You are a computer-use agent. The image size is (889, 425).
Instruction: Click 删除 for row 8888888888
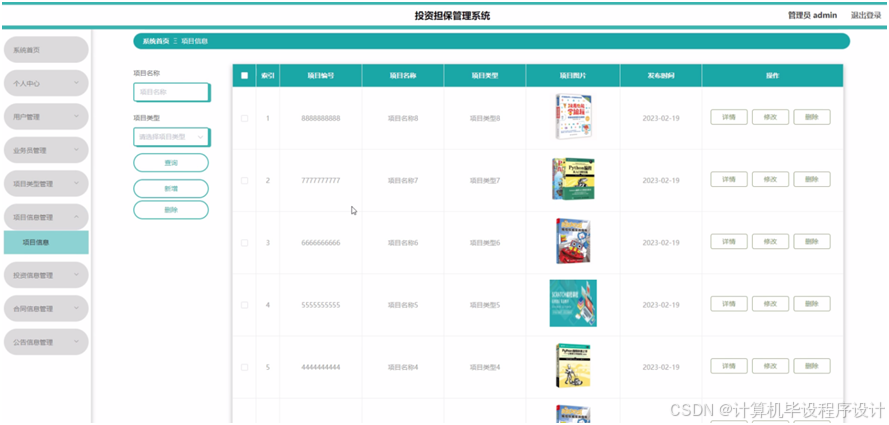coord(811,117)
